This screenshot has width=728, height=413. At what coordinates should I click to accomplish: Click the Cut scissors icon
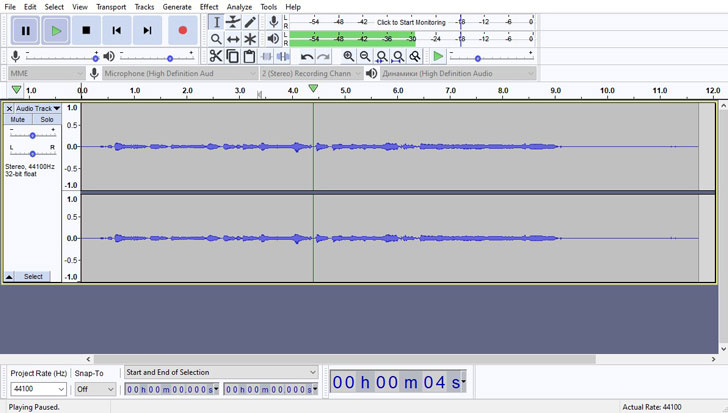pos(216,57)
